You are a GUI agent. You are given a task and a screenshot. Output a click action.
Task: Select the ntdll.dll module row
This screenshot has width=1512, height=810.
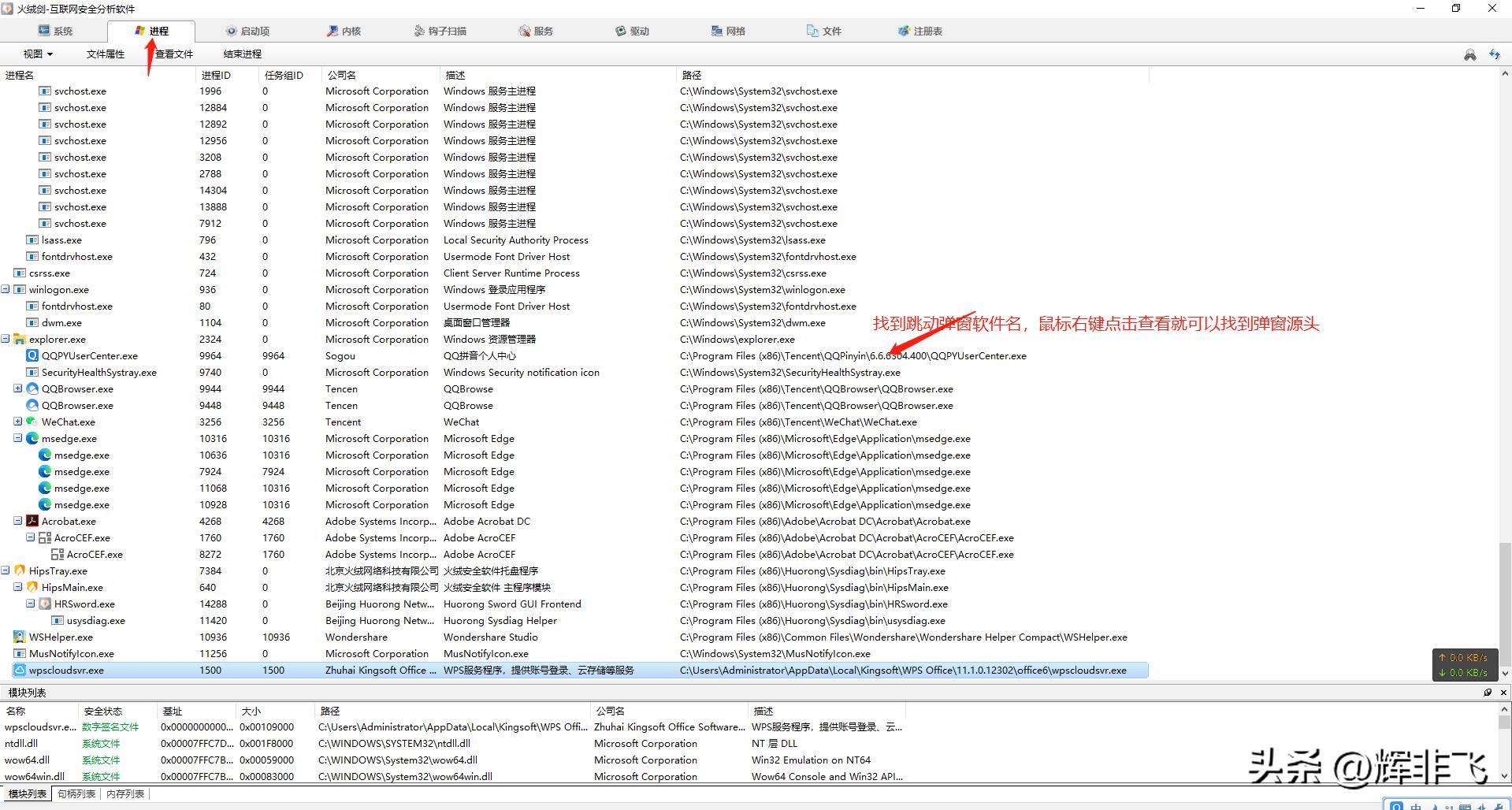click(453, 744)
